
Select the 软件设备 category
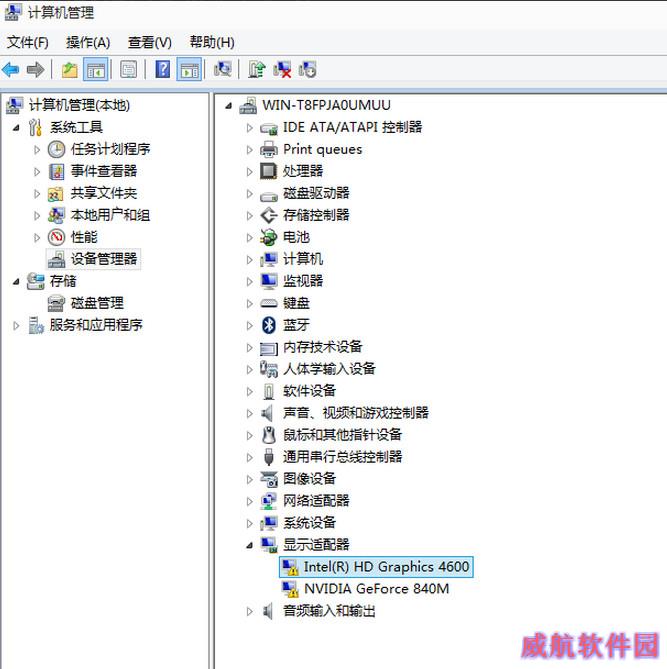(x=309, y=391)
